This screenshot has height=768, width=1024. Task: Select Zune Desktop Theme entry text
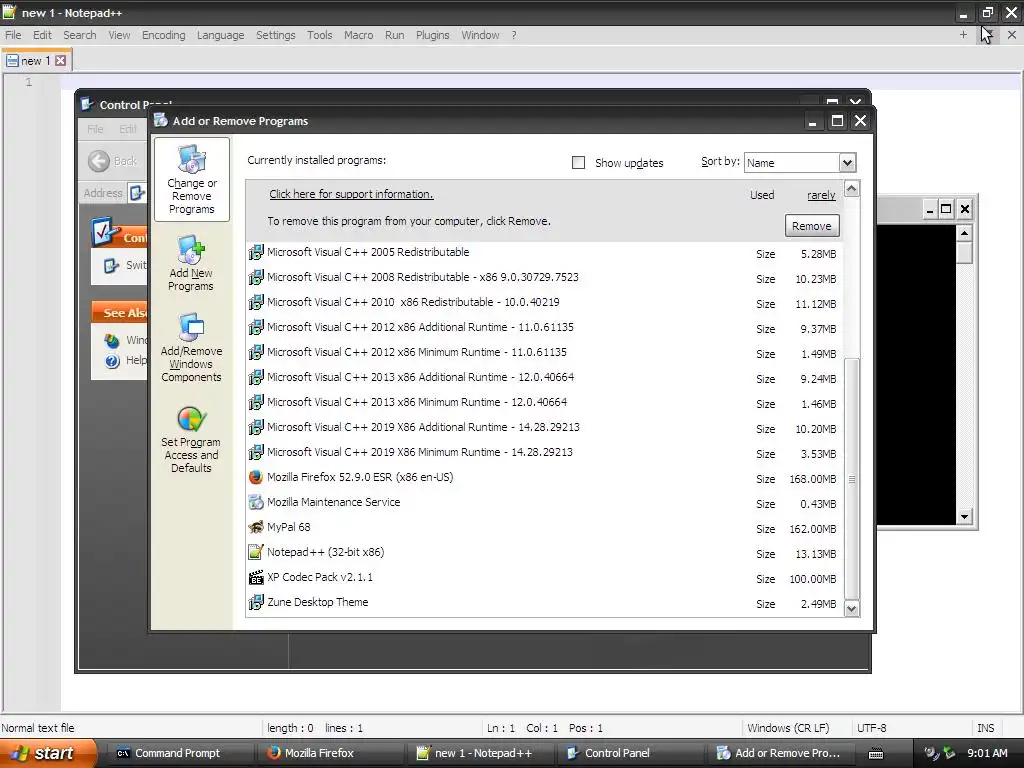(x=317, y=602)
